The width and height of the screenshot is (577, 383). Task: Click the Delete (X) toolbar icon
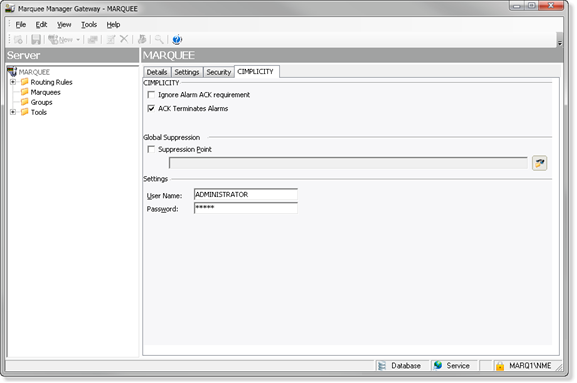tap(124, 39)
